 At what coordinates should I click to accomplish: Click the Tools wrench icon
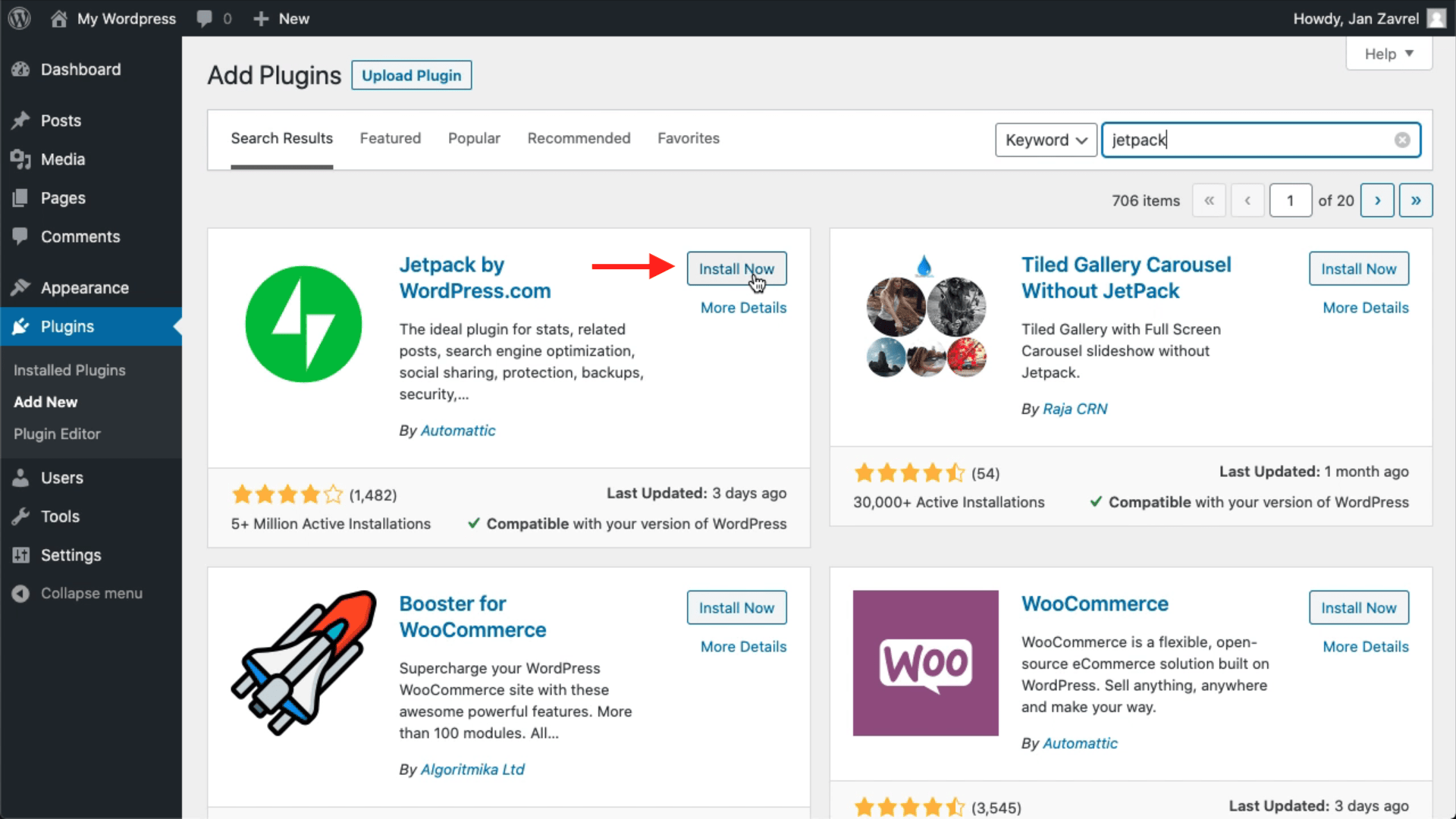click(20, 516)
